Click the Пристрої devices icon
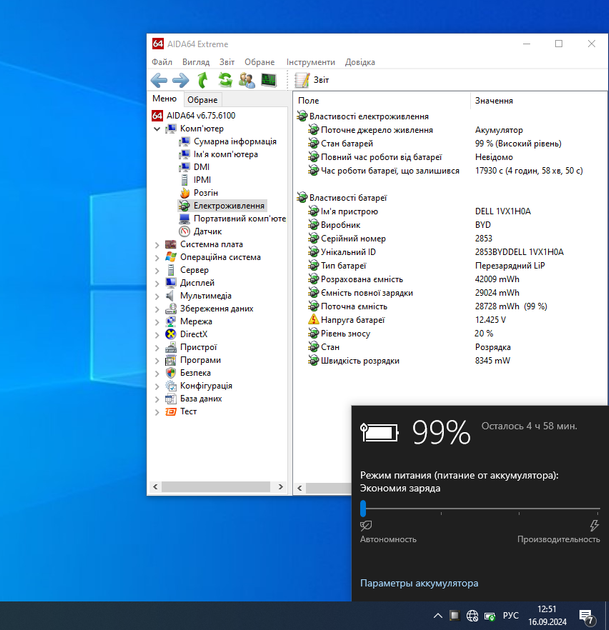The image size is (609, 630). (171, 347)
